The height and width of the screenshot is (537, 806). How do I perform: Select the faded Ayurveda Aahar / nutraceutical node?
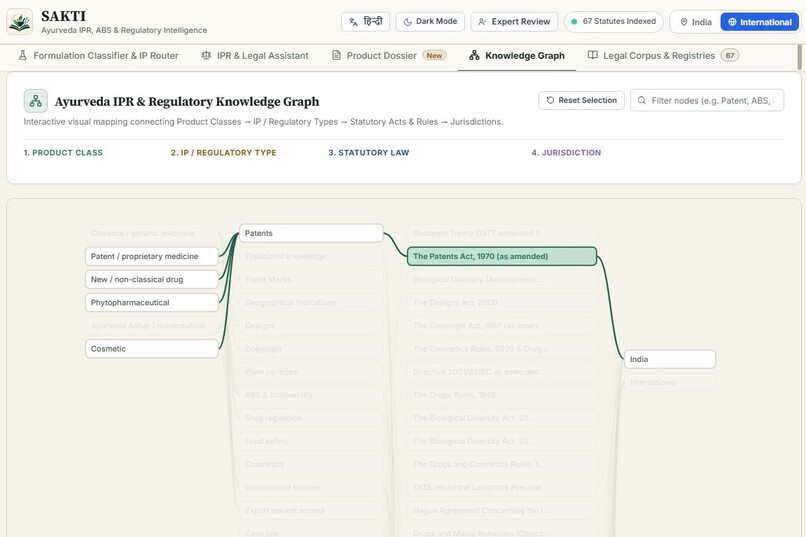[x=152, y=326]
